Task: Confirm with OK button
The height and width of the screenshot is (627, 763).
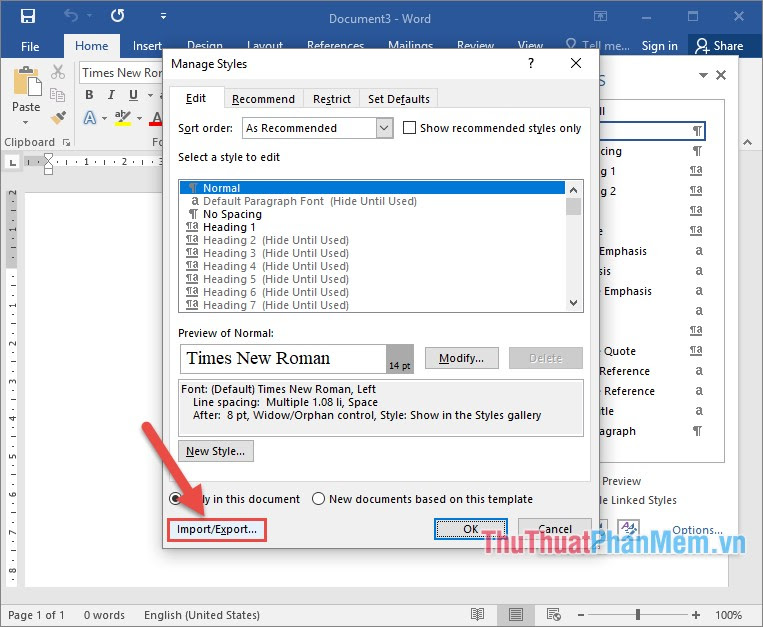Action: (471, 529)
